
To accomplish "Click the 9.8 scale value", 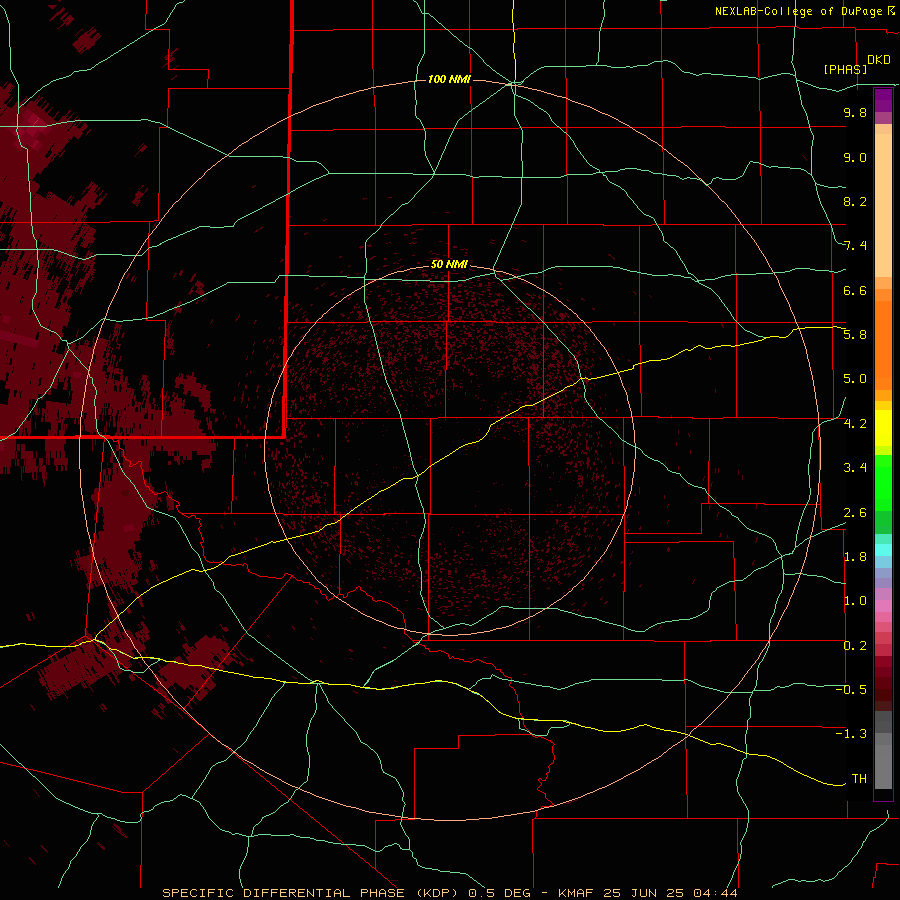I will [855, 112].
